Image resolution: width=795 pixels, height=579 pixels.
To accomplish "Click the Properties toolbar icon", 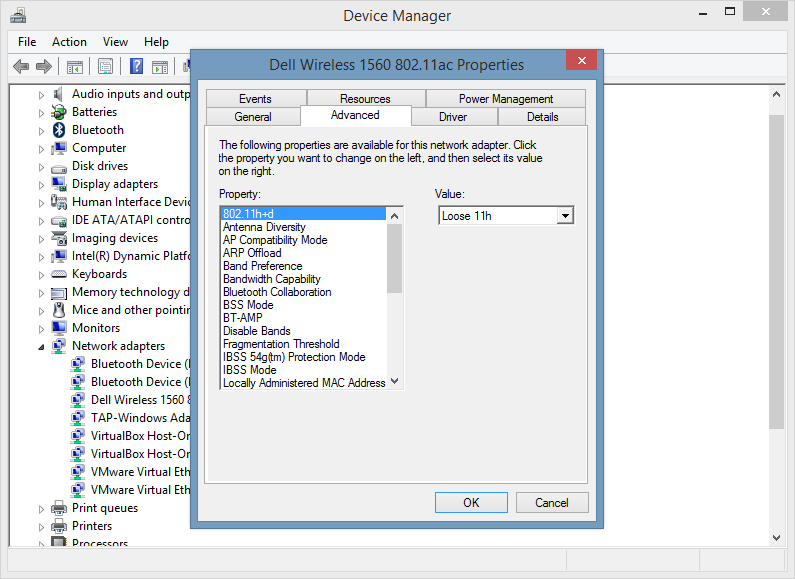I will tap(105, 66).
